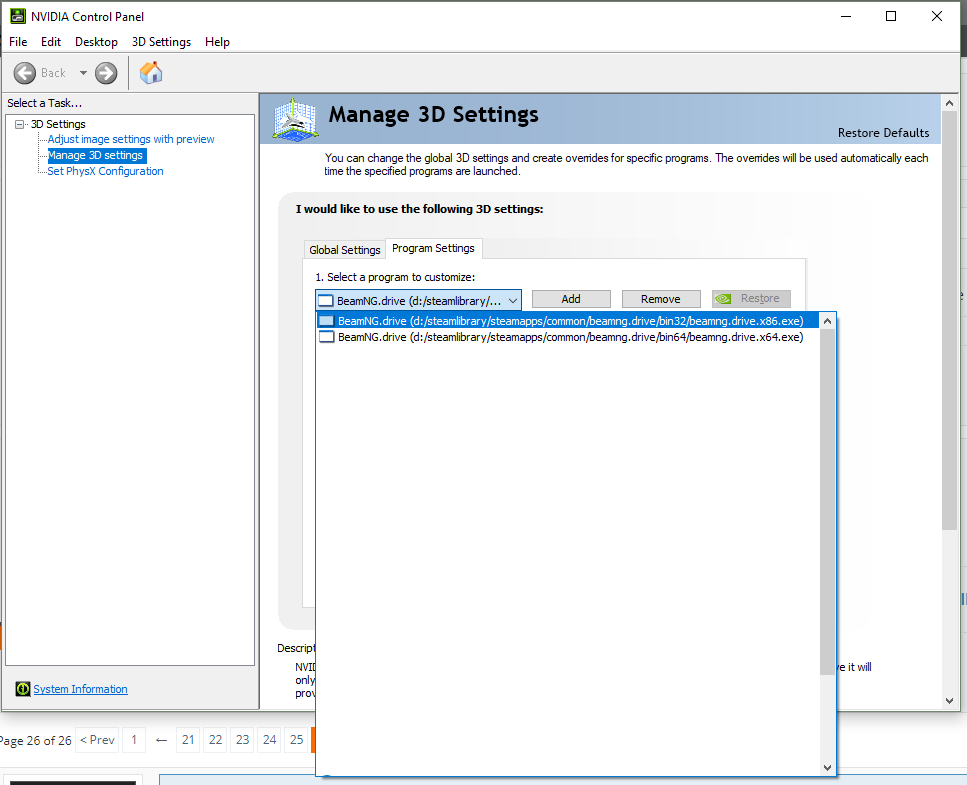Click the Home icon in toolbar

coord(150,73)
